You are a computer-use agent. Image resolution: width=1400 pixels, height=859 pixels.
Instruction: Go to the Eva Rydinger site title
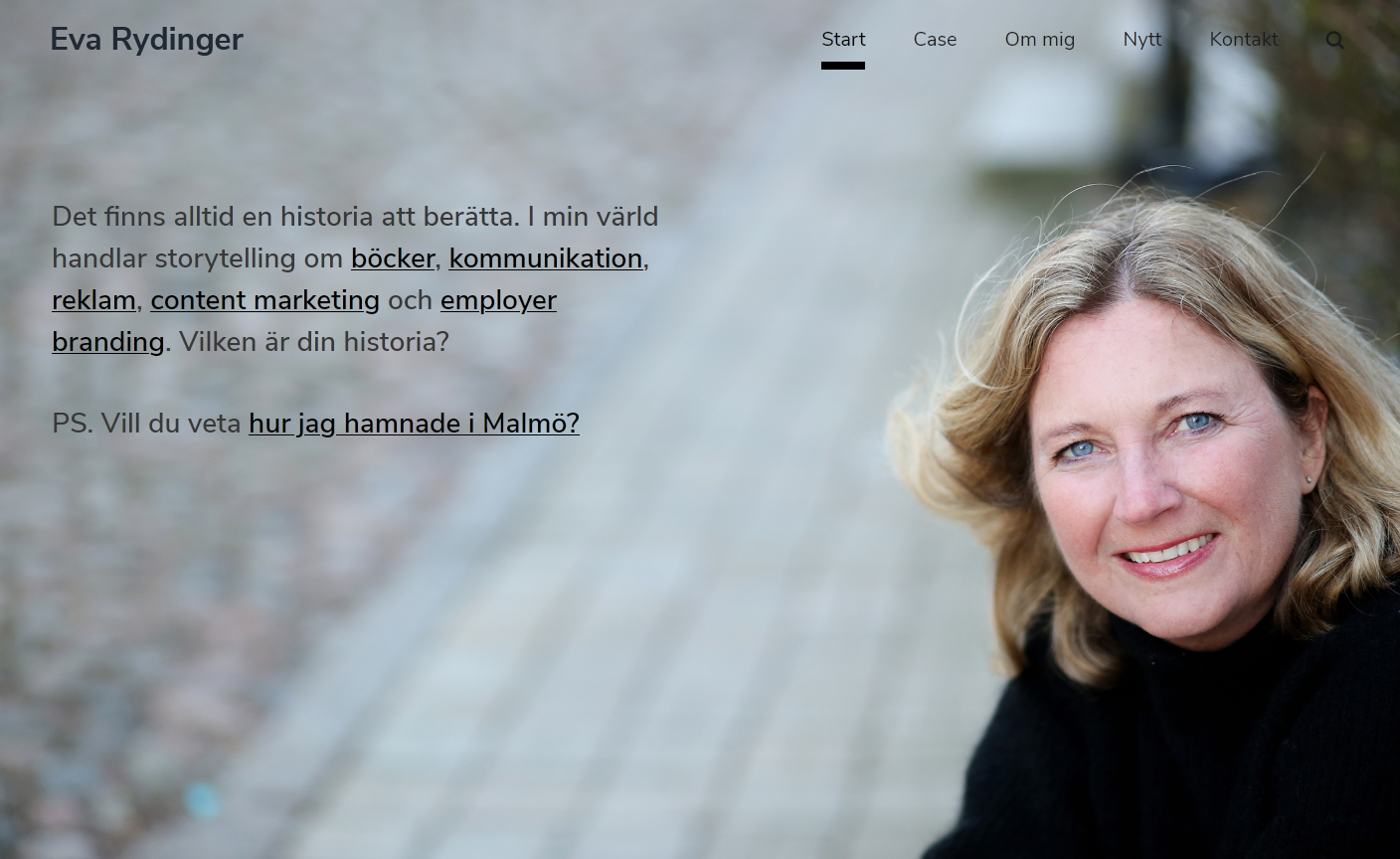point(146,40)
